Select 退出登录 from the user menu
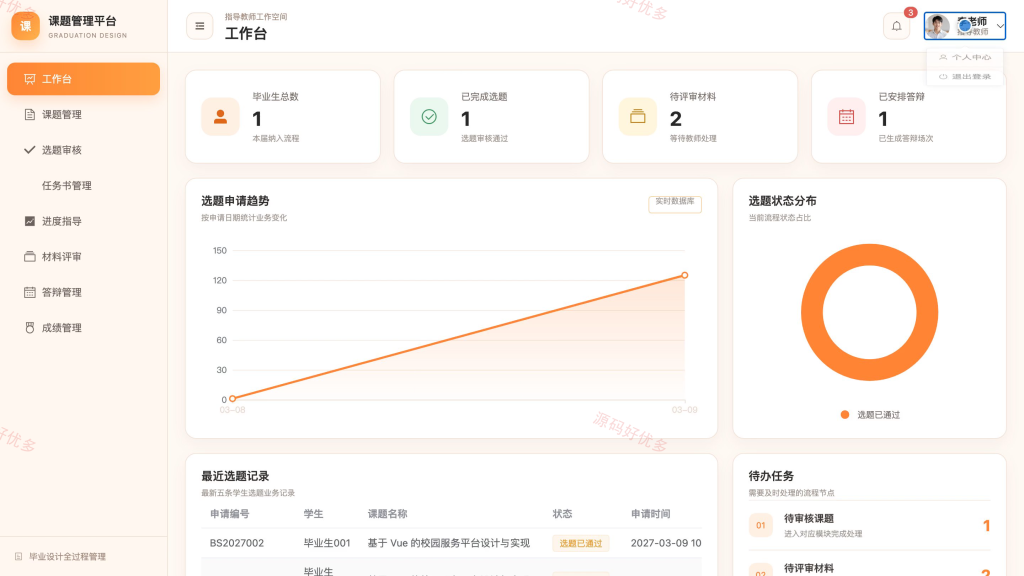The height and width of the screenshot is (576, 1024). [965, 76]
